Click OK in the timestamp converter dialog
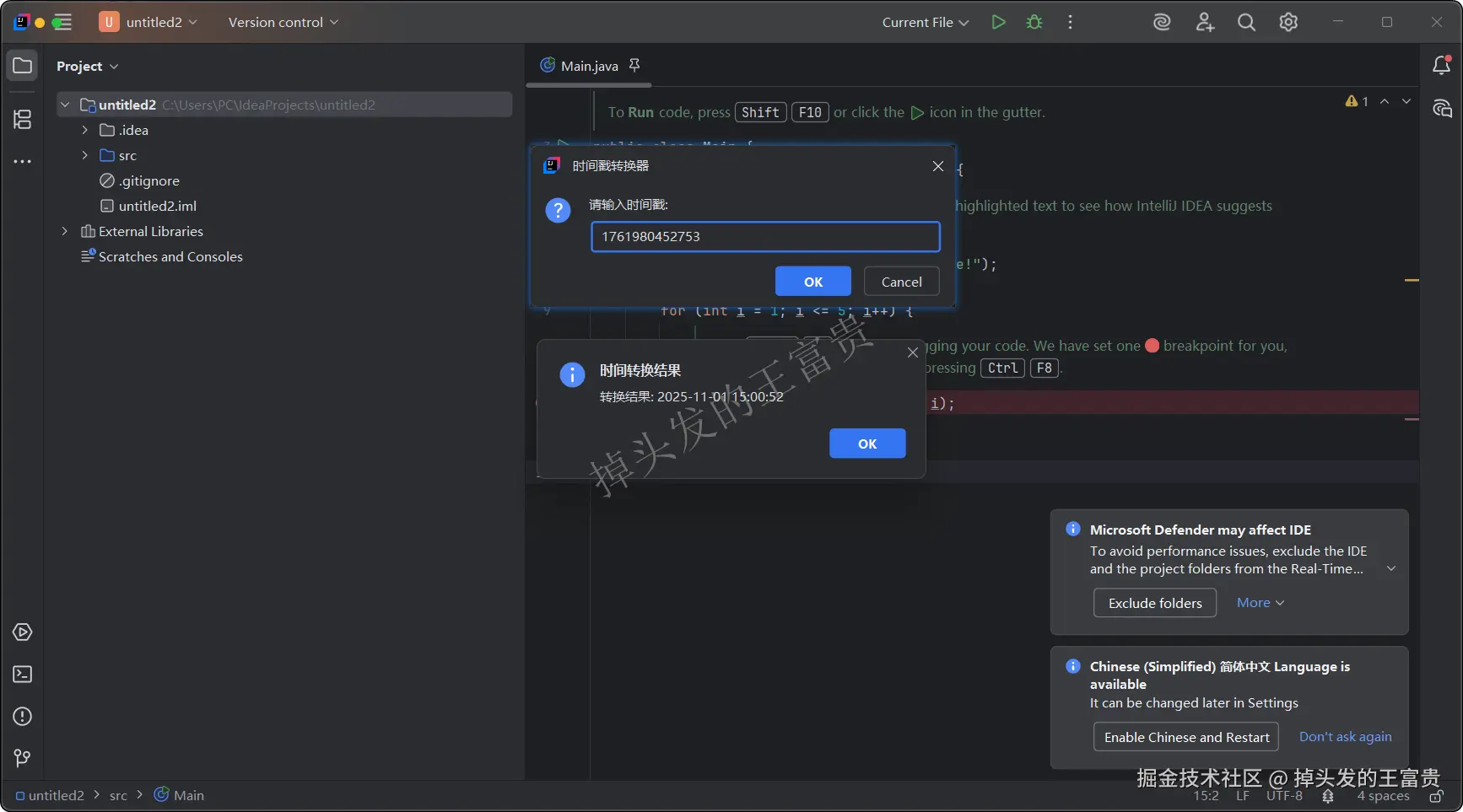The height and width of the screenshot is (812, 1463). [x=812, y=282]
